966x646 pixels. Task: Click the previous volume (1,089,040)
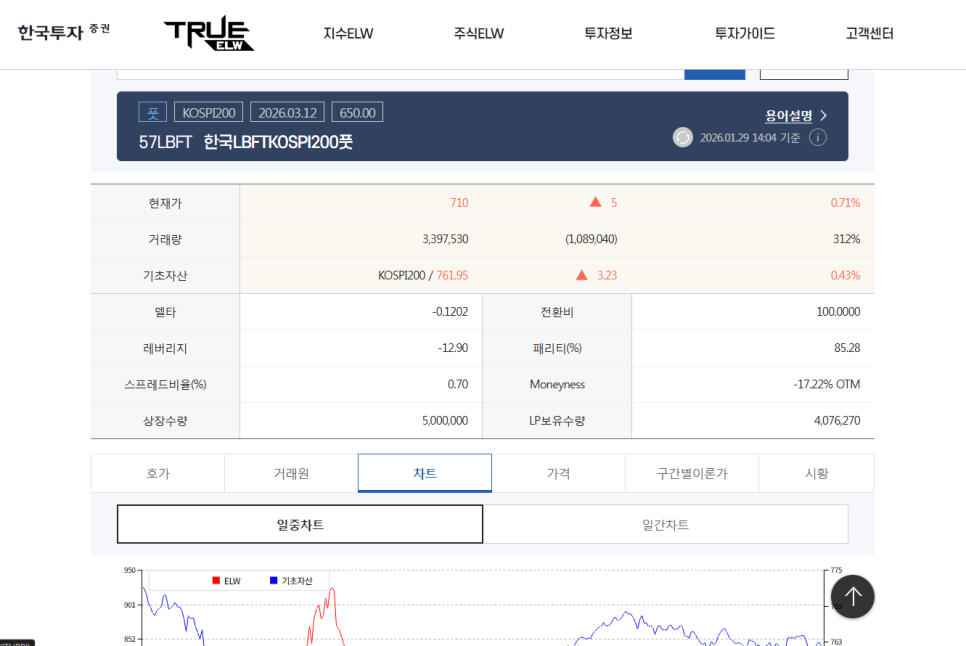tap(591, 239)
